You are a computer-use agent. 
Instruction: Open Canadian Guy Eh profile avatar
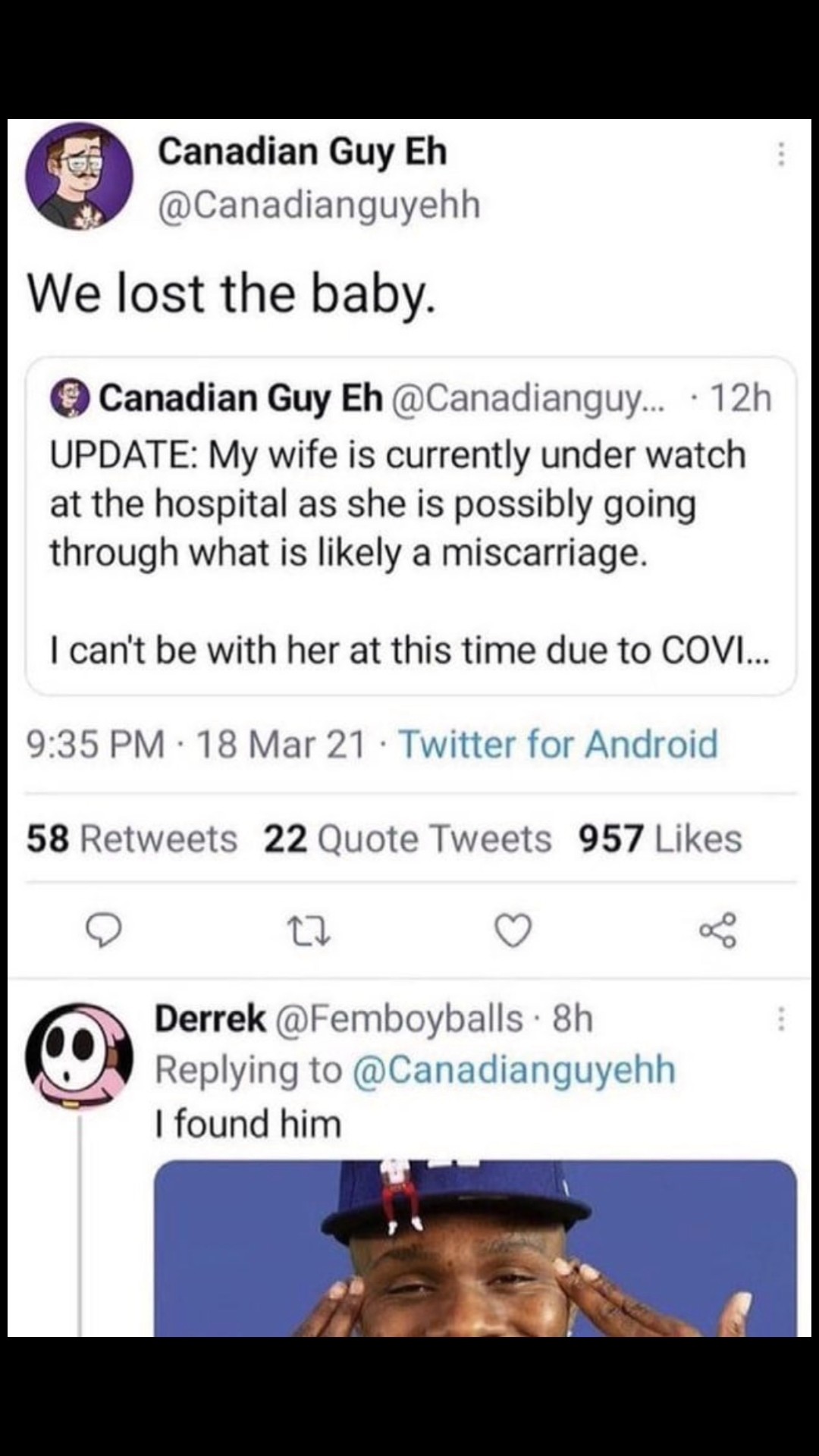click(79, 177)
